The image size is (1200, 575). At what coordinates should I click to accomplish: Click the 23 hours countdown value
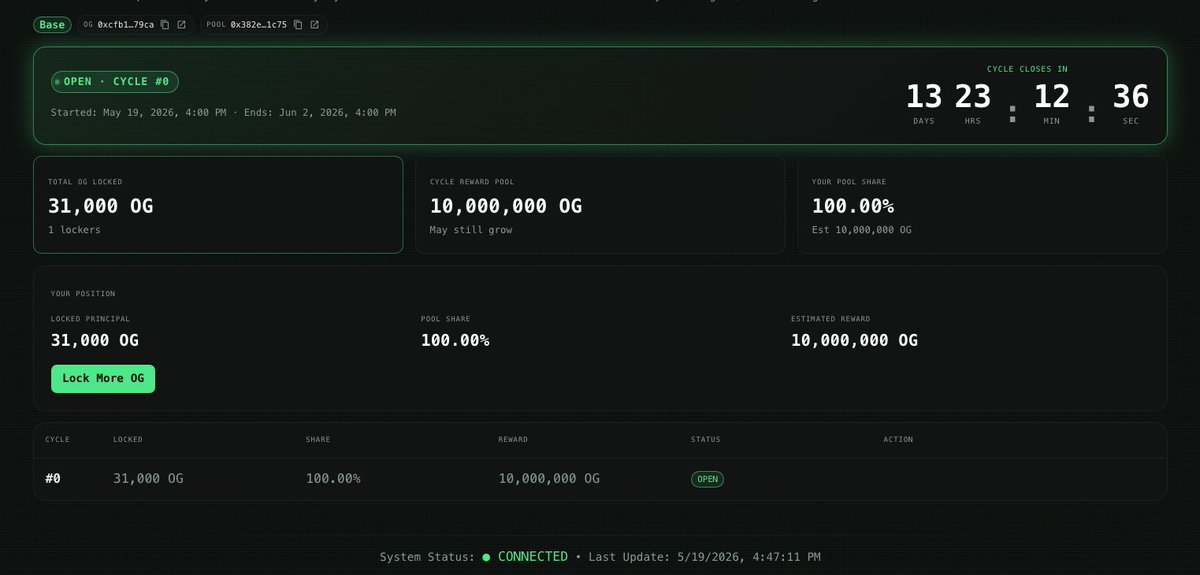pos(972,97)
